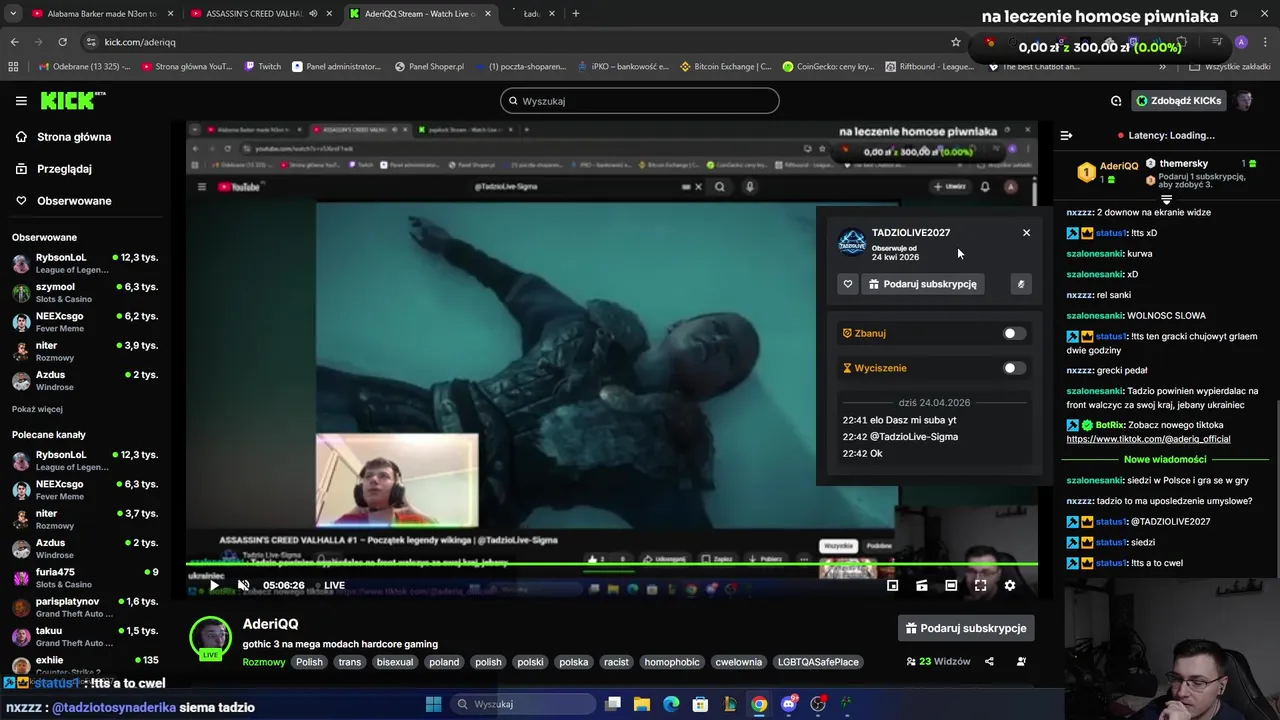
Task: Click the pin icon in user card
Action: click(1021, 284)
